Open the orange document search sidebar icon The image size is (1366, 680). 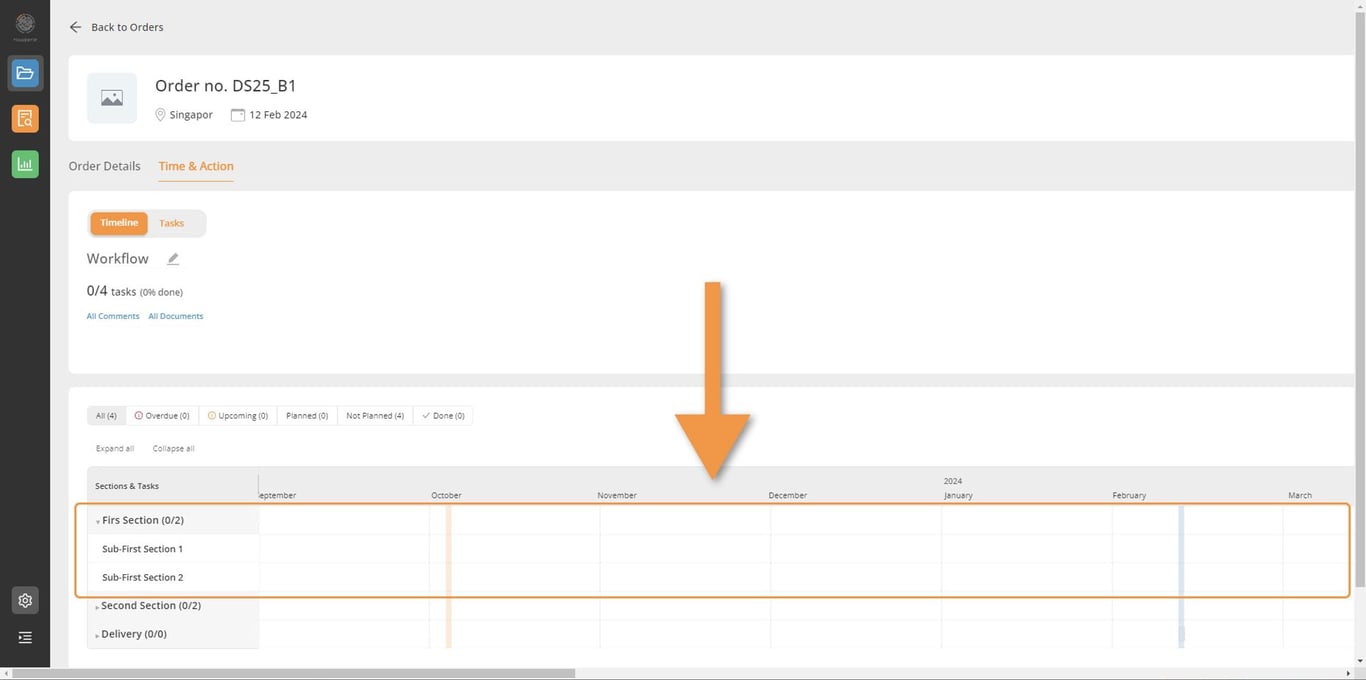(25, 119)
